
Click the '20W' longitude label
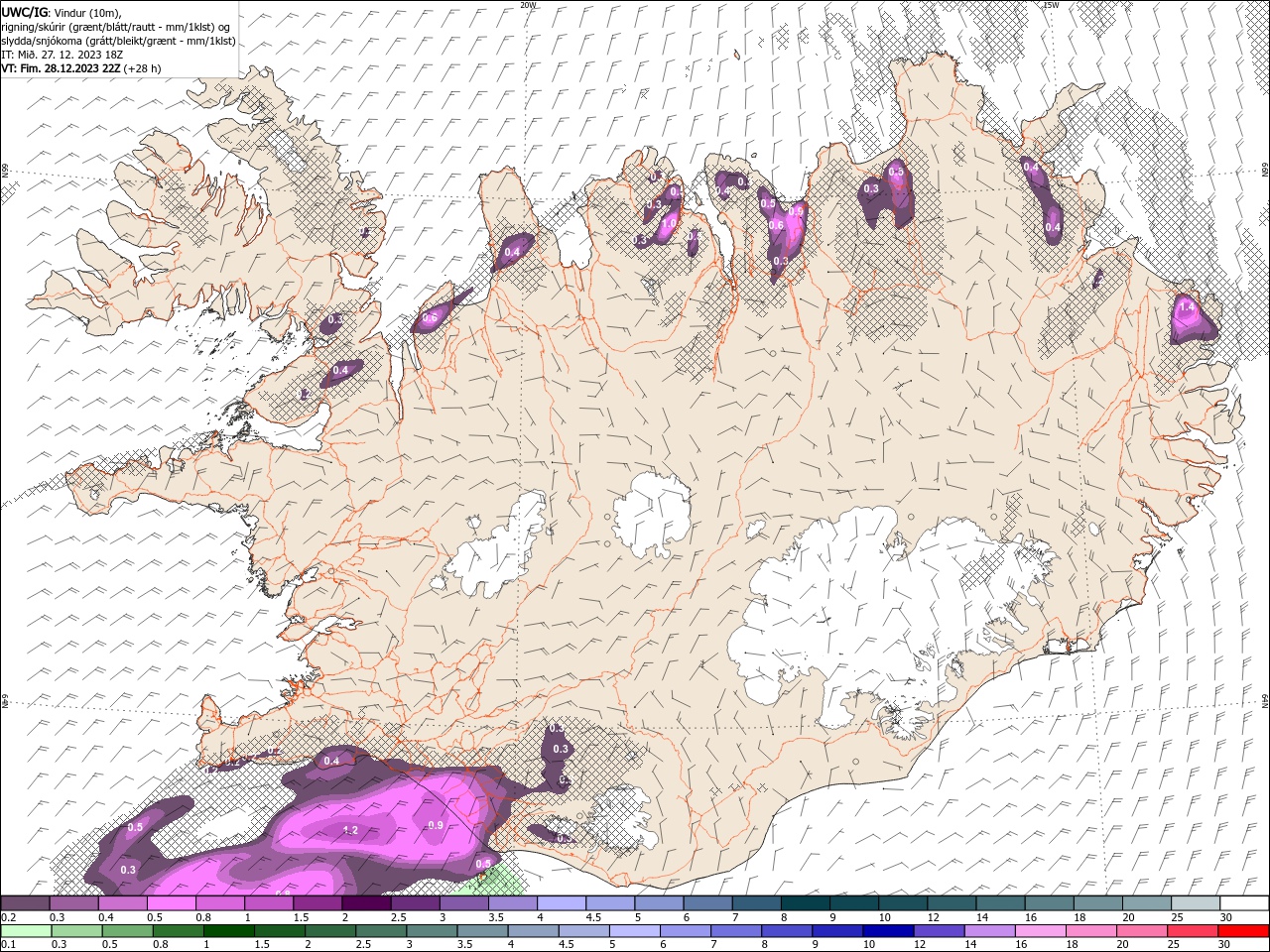pos(528,5)
